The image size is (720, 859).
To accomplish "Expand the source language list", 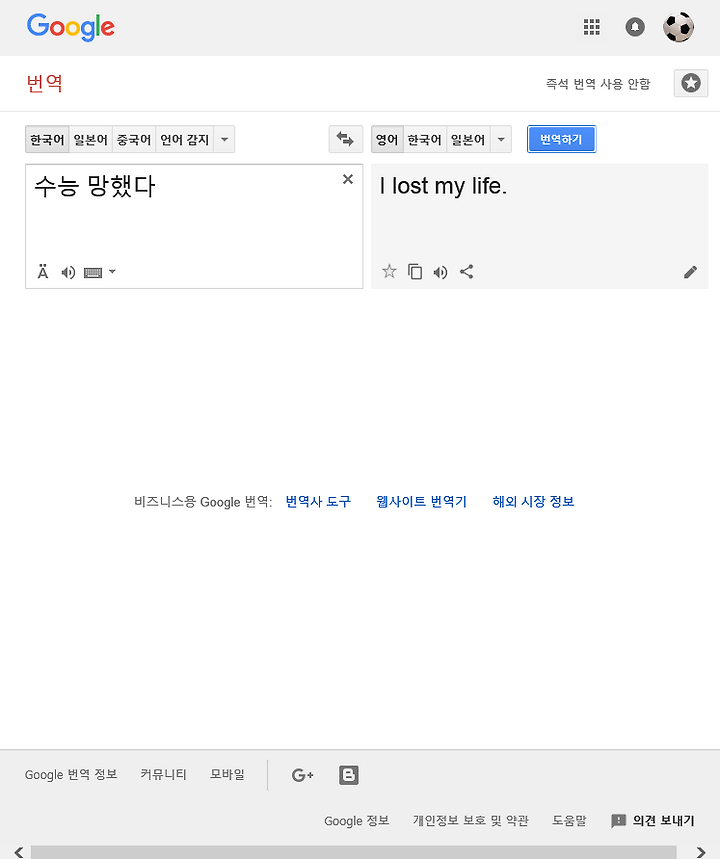I will click(224, 140).
